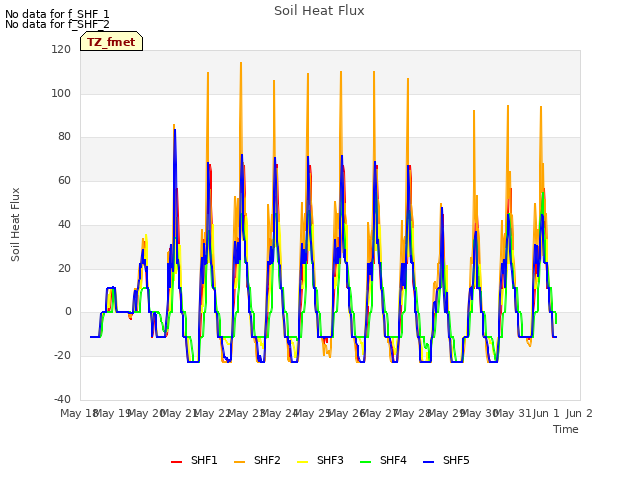Click the vertical Soil Heat Flux axis label
This screenshot has height=480, width=640.
coord(15,224)
